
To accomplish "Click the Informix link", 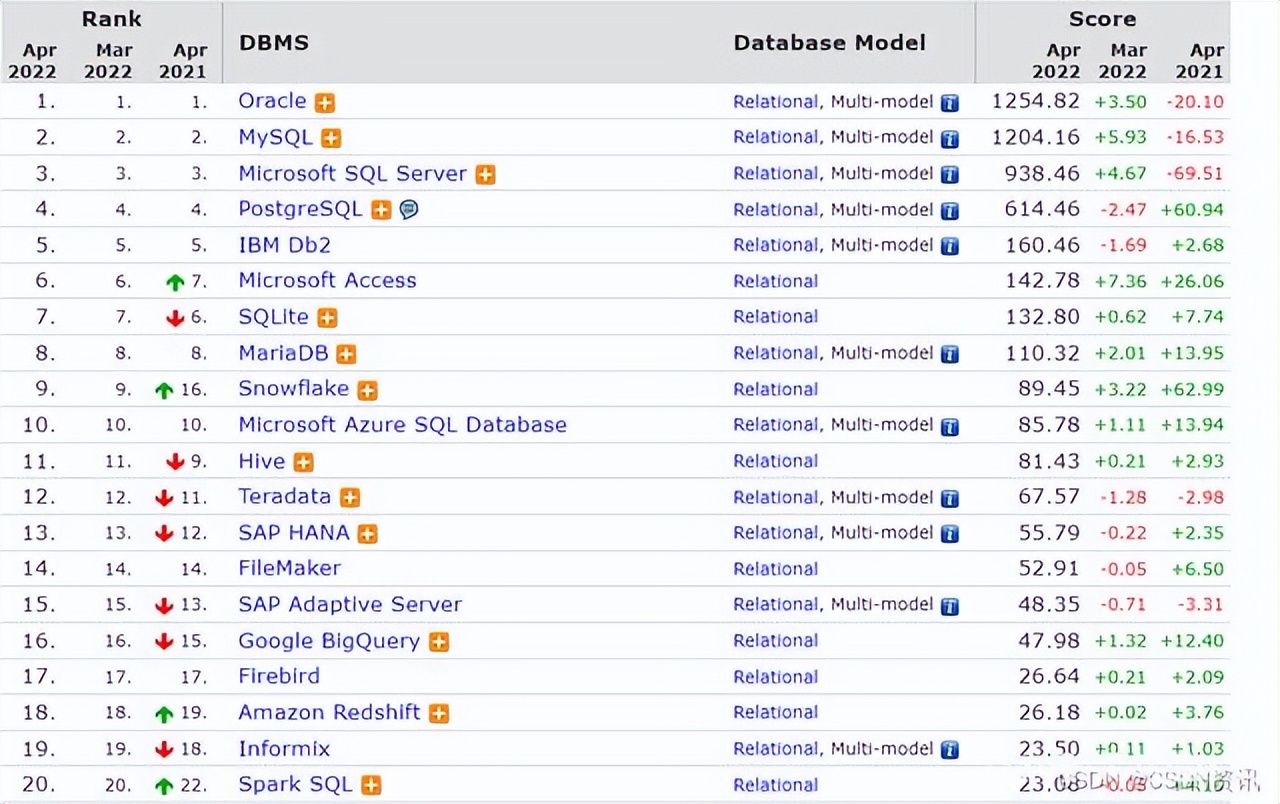I will pos(284,748).
